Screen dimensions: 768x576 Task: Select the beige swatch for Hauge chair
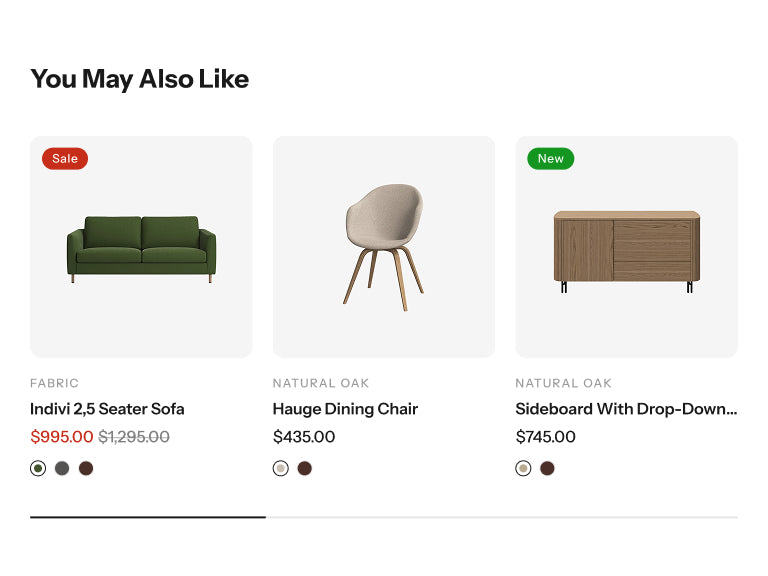tap(281, 468)
